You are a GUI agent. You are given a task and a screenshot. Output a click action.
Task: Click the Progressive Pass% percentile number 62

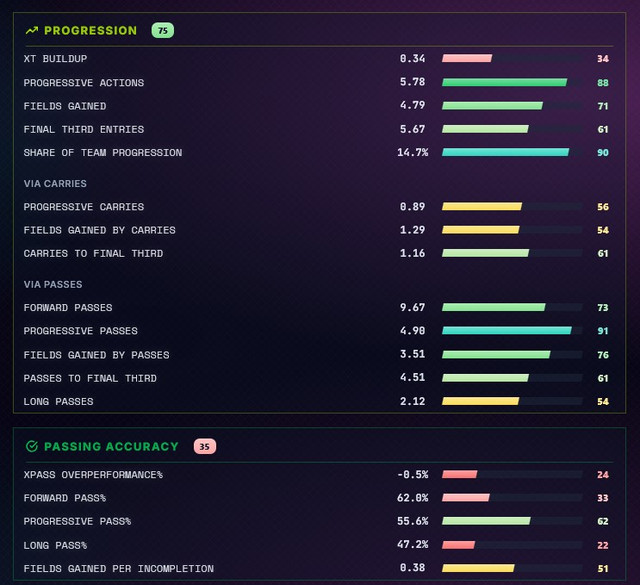pos(603,521)
